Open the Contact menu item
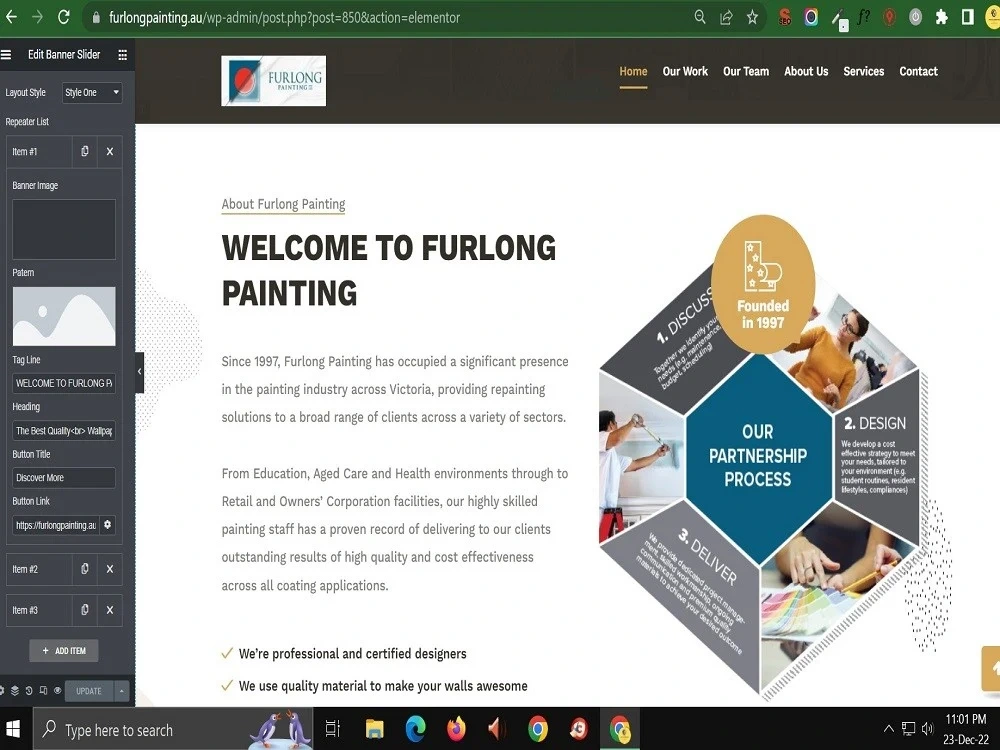This screenshot has height=750, width=1000. 918,71
